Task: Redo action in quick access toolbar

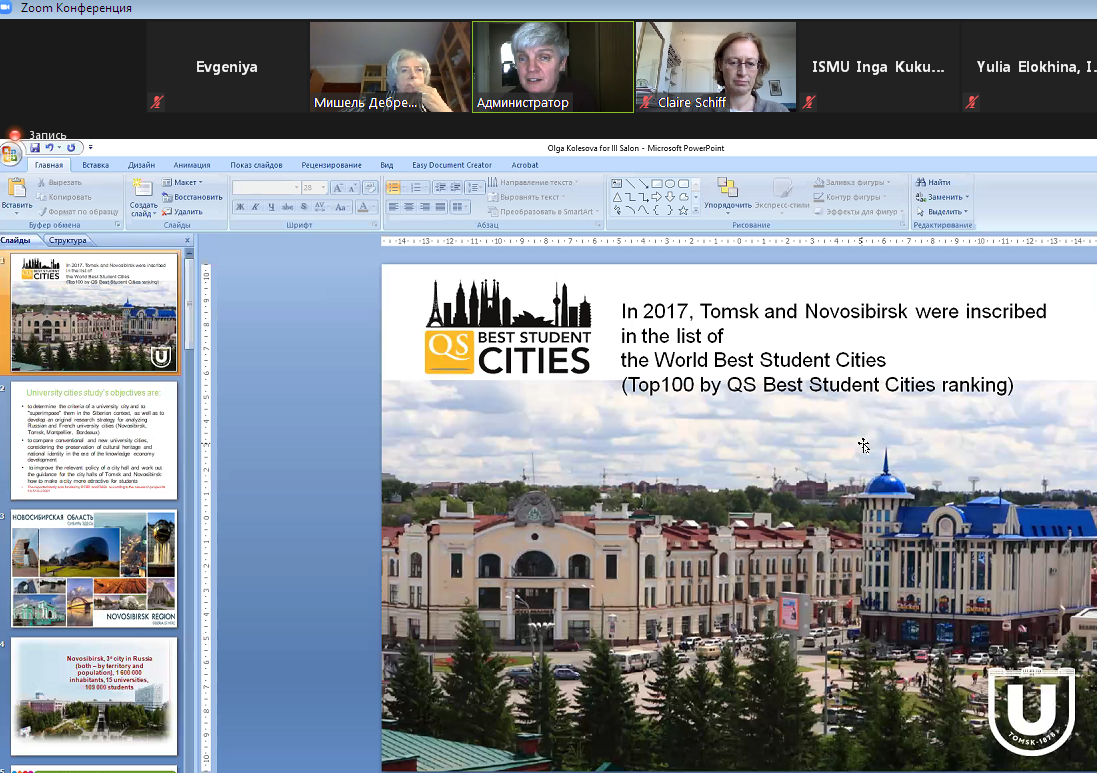Action: tap(71, 148)
